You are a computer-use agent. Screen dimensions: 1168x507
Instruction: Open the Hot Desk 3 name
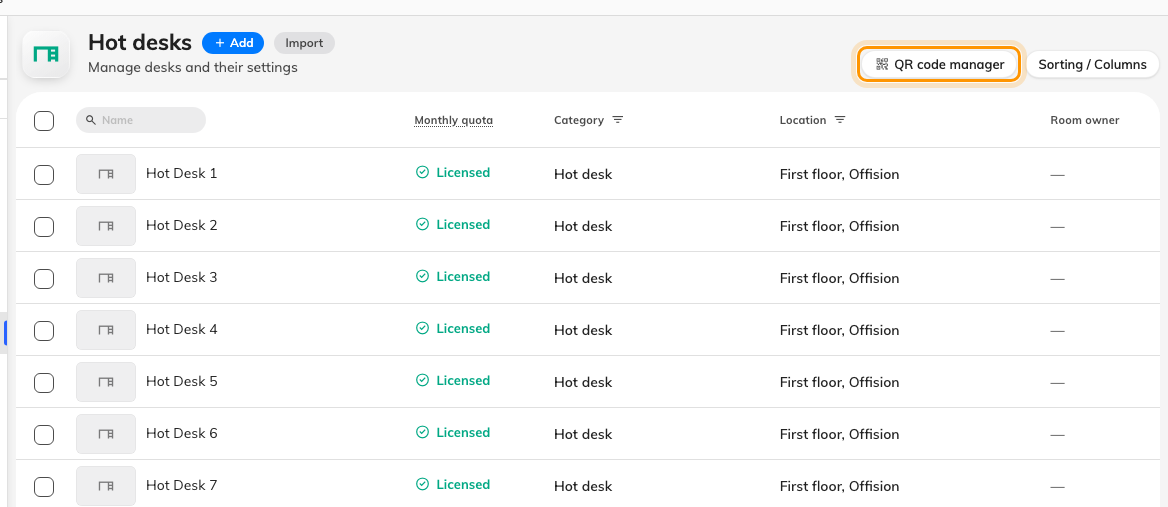click(182, 278)
